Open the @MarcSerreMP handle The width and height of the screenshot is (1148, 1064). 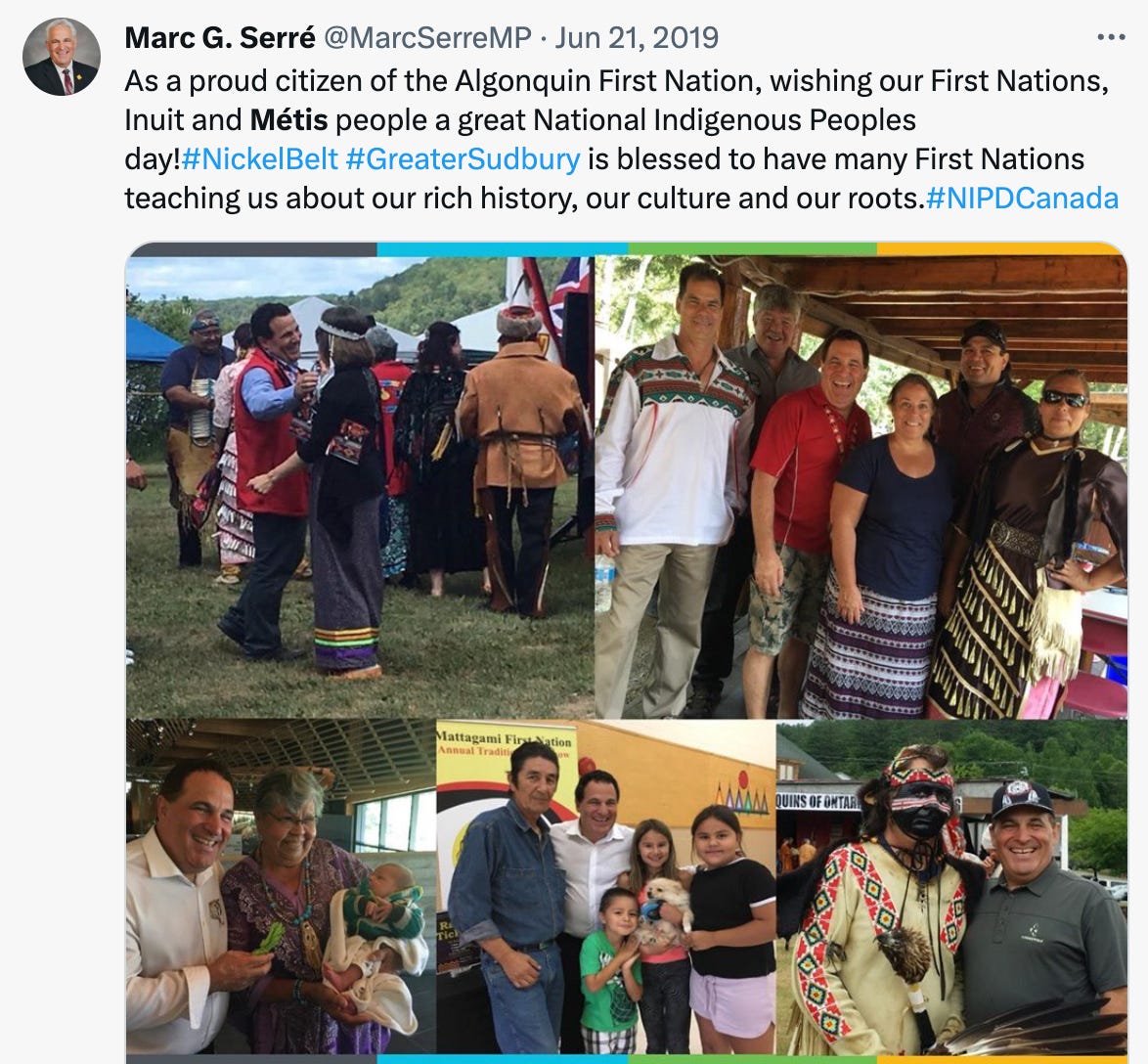[427, 38]
